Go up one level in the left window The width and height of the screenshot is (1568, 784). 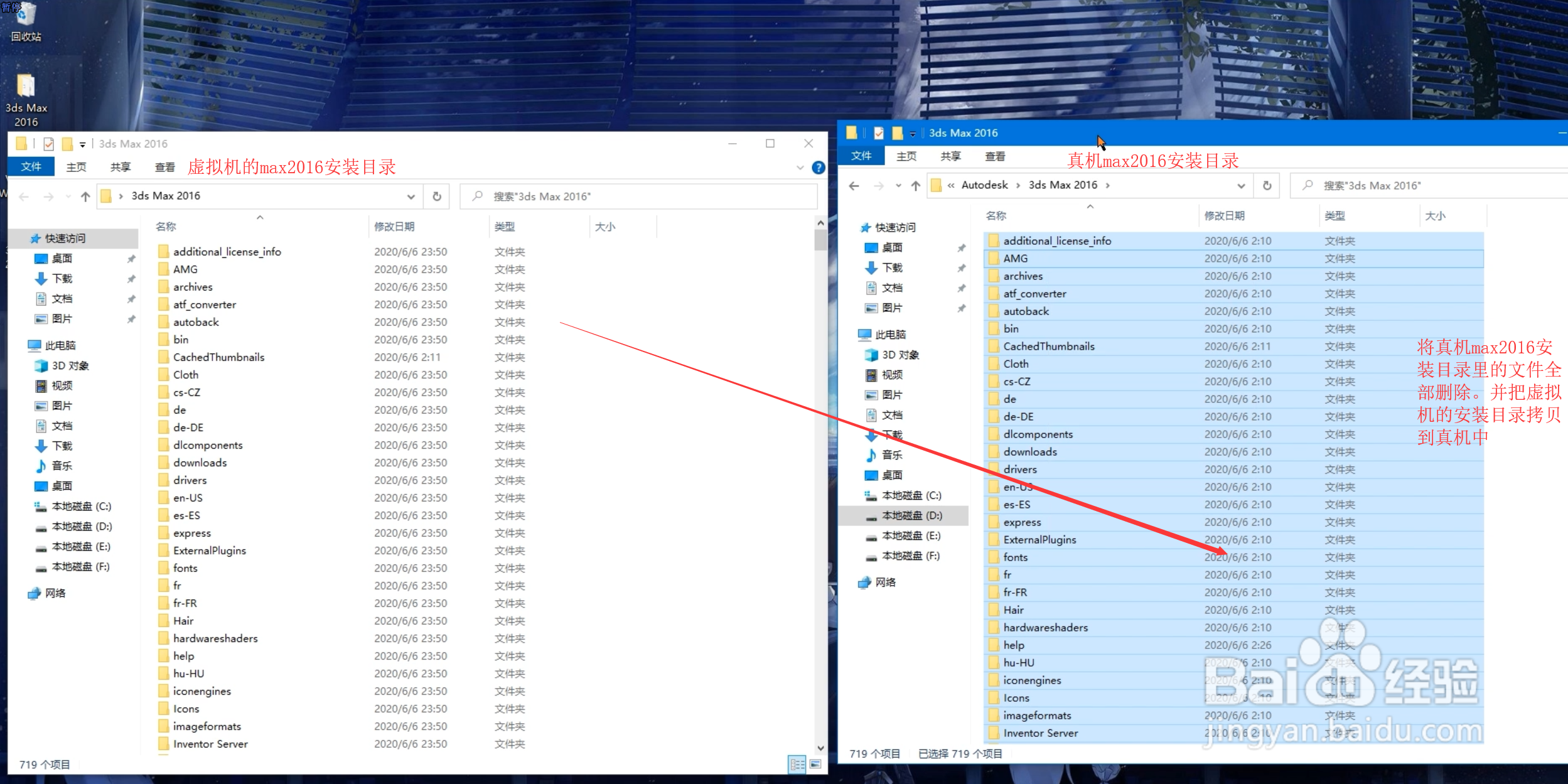(85, 196)
